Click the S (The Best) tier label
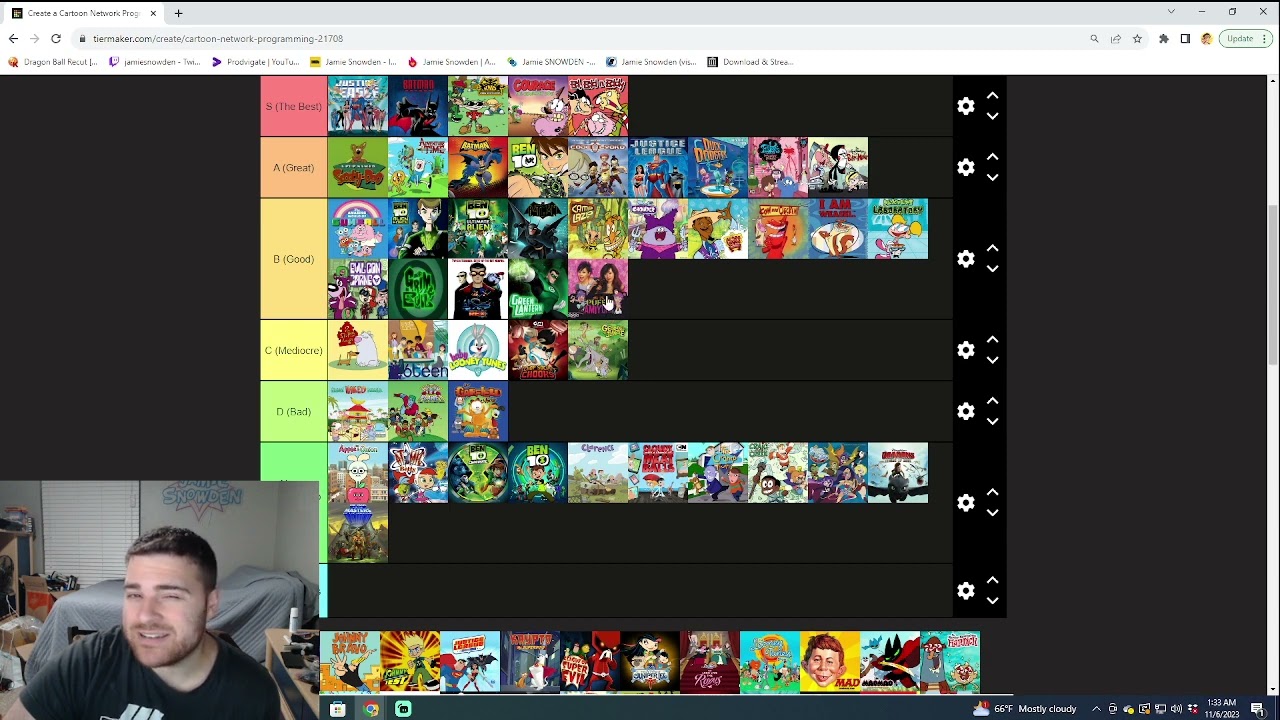 (x=293, y=106)
